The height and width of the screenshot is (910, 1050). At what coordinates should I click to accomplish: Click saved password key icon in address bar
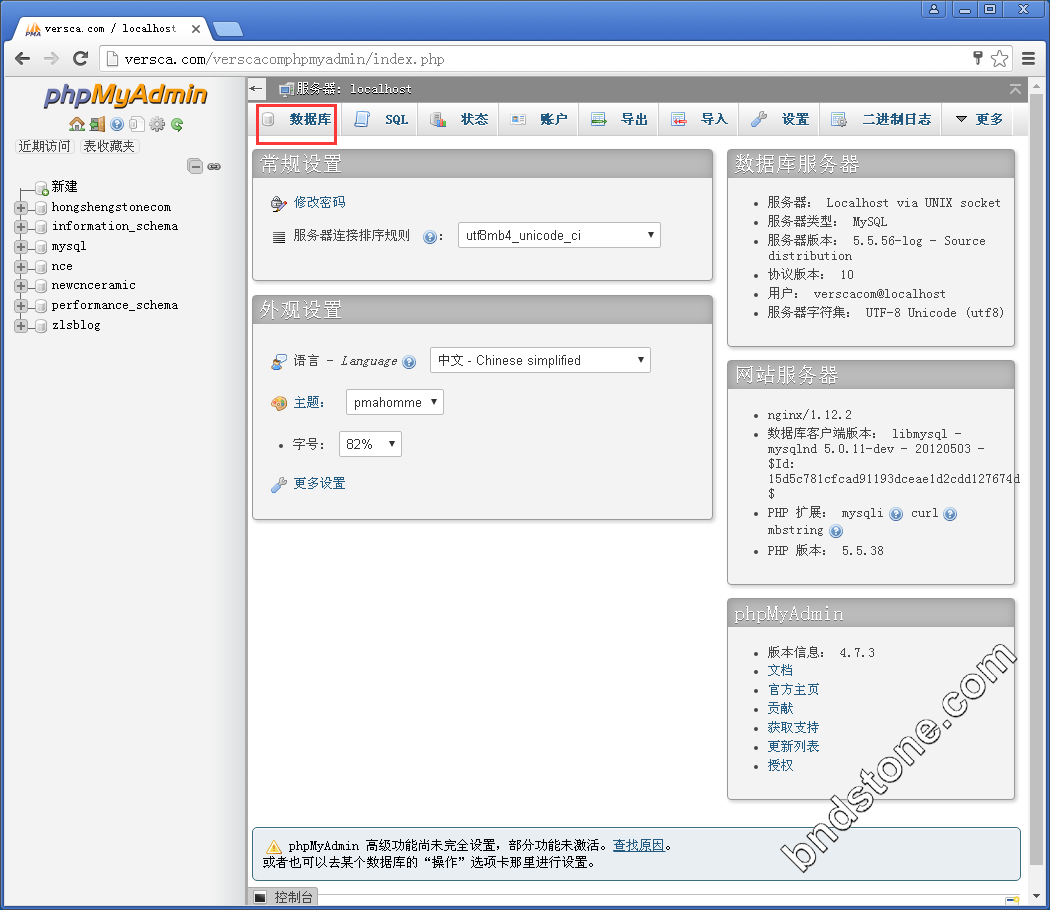pyautogui.click(x=978, y=58)
